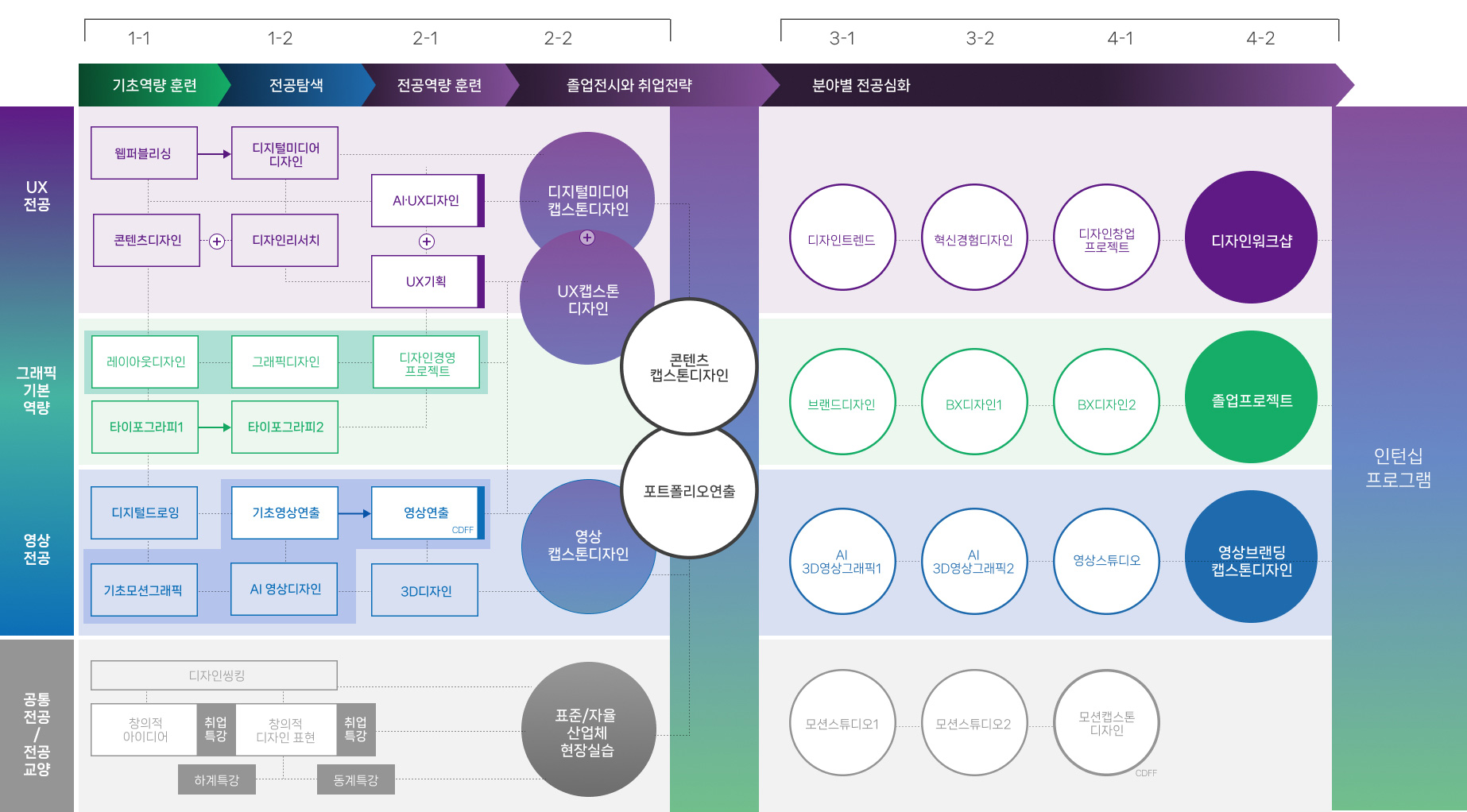
Task: Select the 포트폴리오연출 circle
Action: pyautogui.click(x=689, y=492)
